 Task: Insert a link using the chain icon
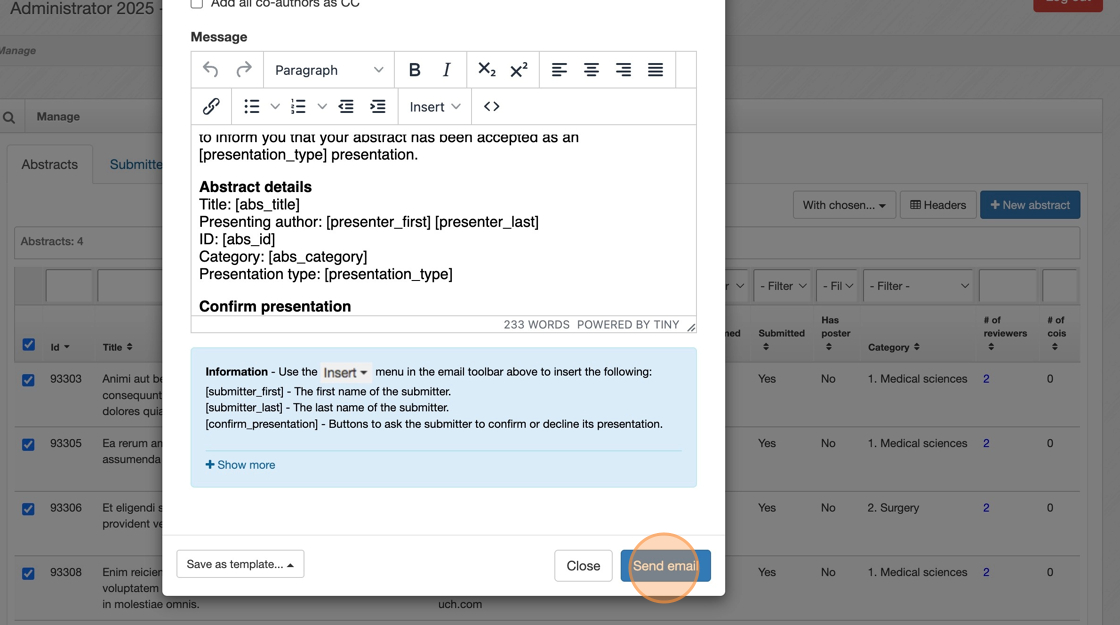[211, 106]
